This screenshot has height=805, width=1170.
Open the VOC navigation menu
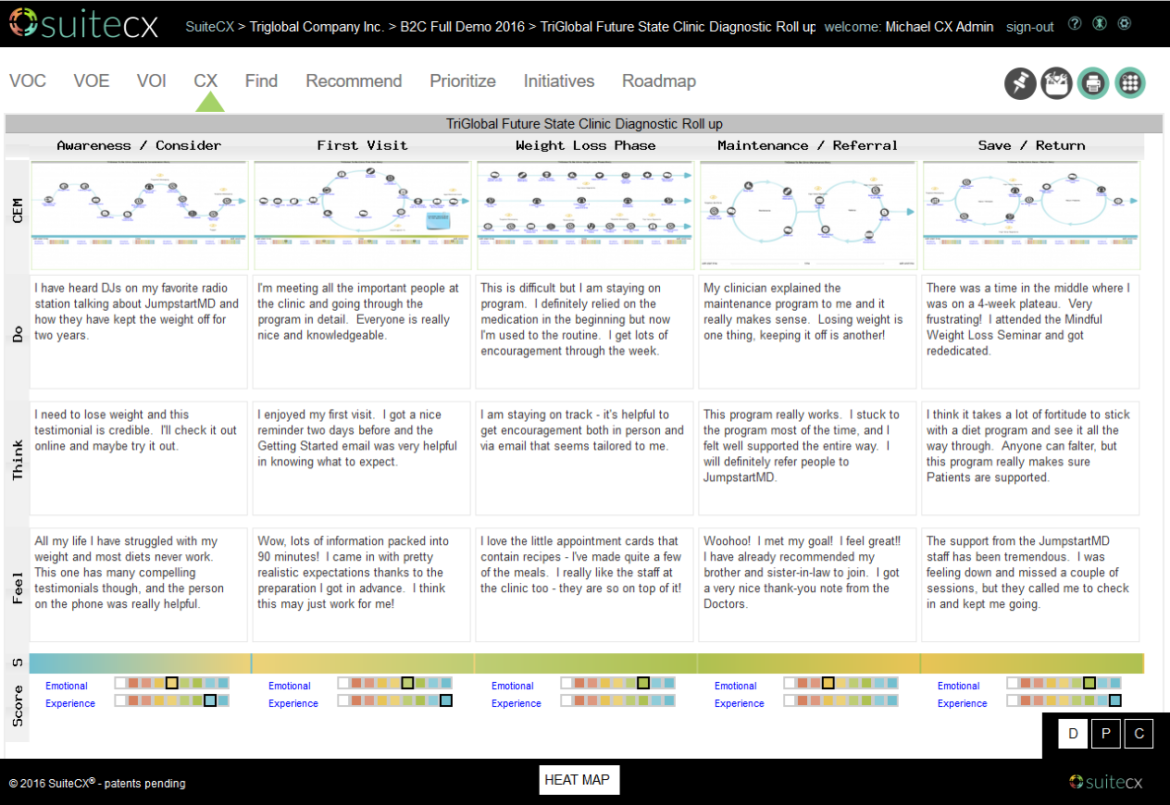coord(27,81)
